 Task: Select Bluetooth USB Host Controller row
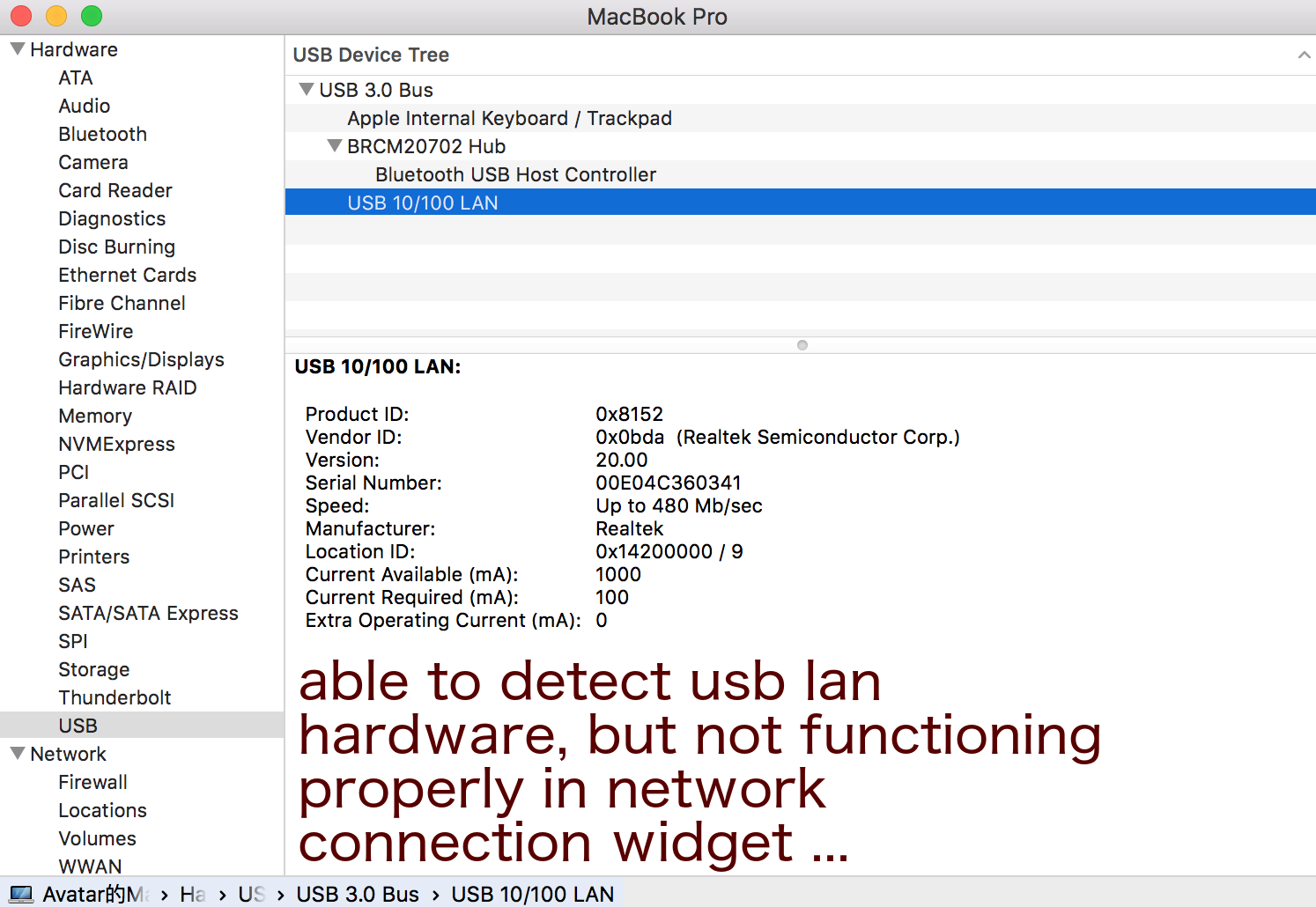[x=801, y=174]
